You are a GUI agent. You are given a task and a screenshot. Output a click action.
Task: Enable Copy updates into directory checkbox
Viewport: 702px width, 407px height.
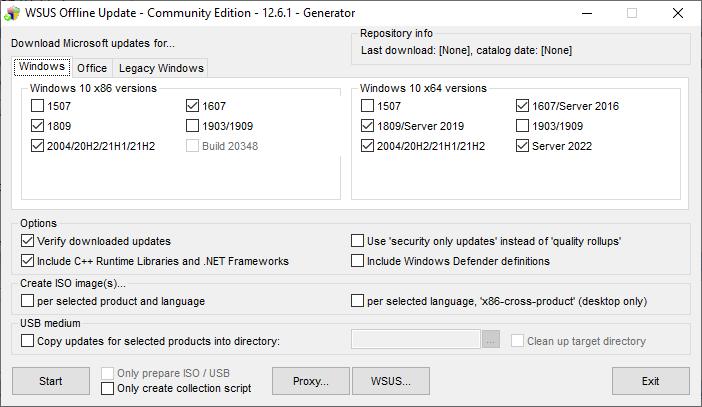point(27,341)
